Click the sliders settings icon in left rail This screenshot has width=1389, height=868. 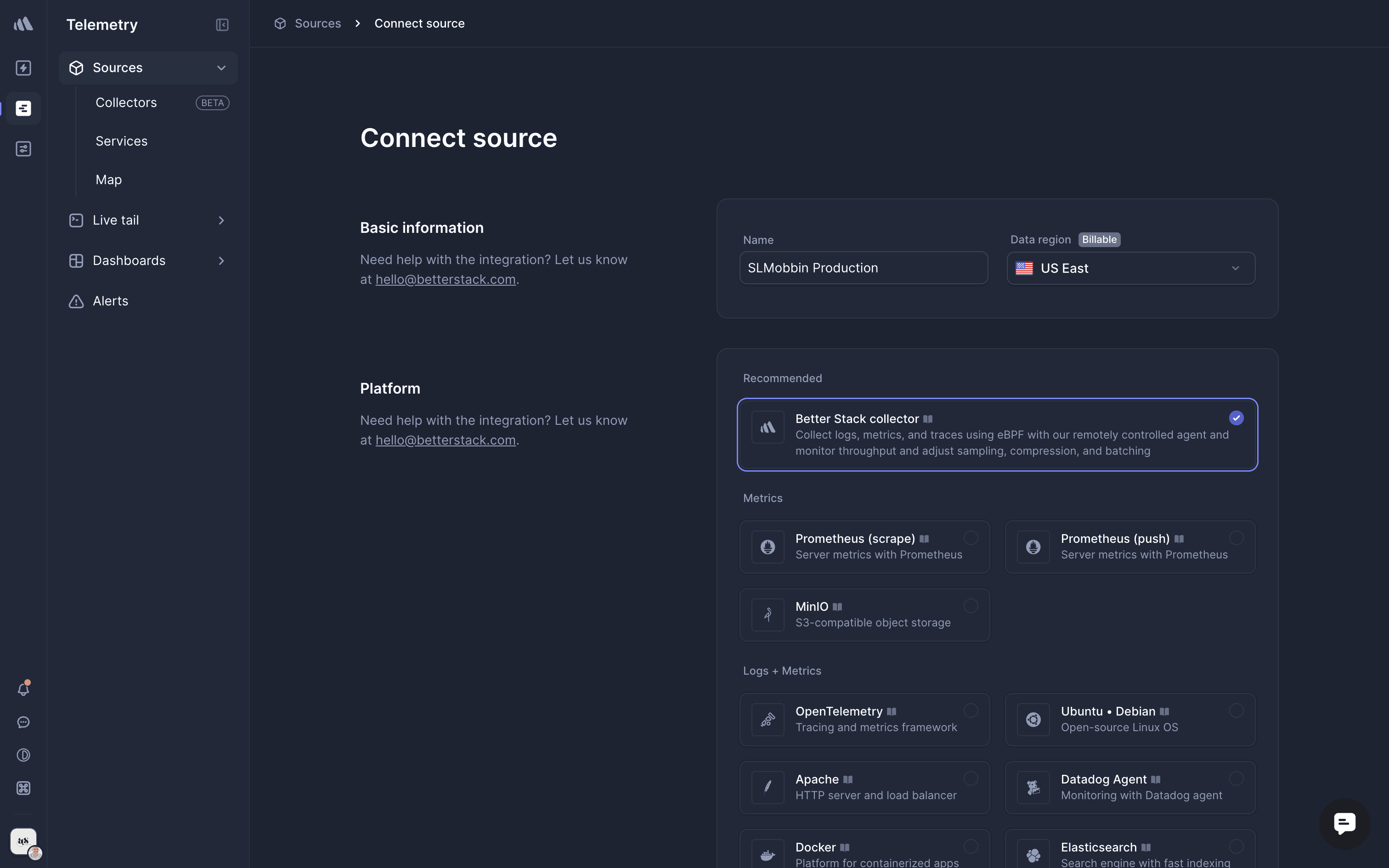(23, 149)
